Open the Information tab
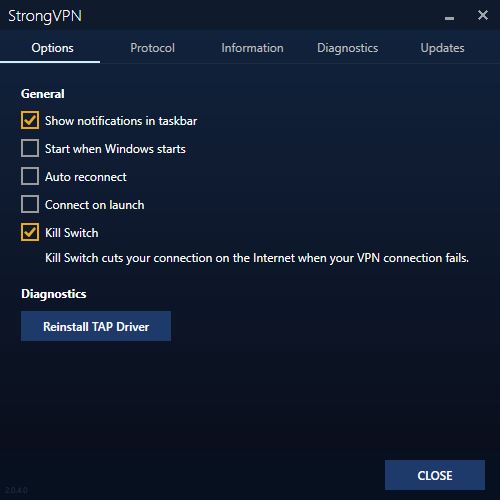 click(252, 48)
